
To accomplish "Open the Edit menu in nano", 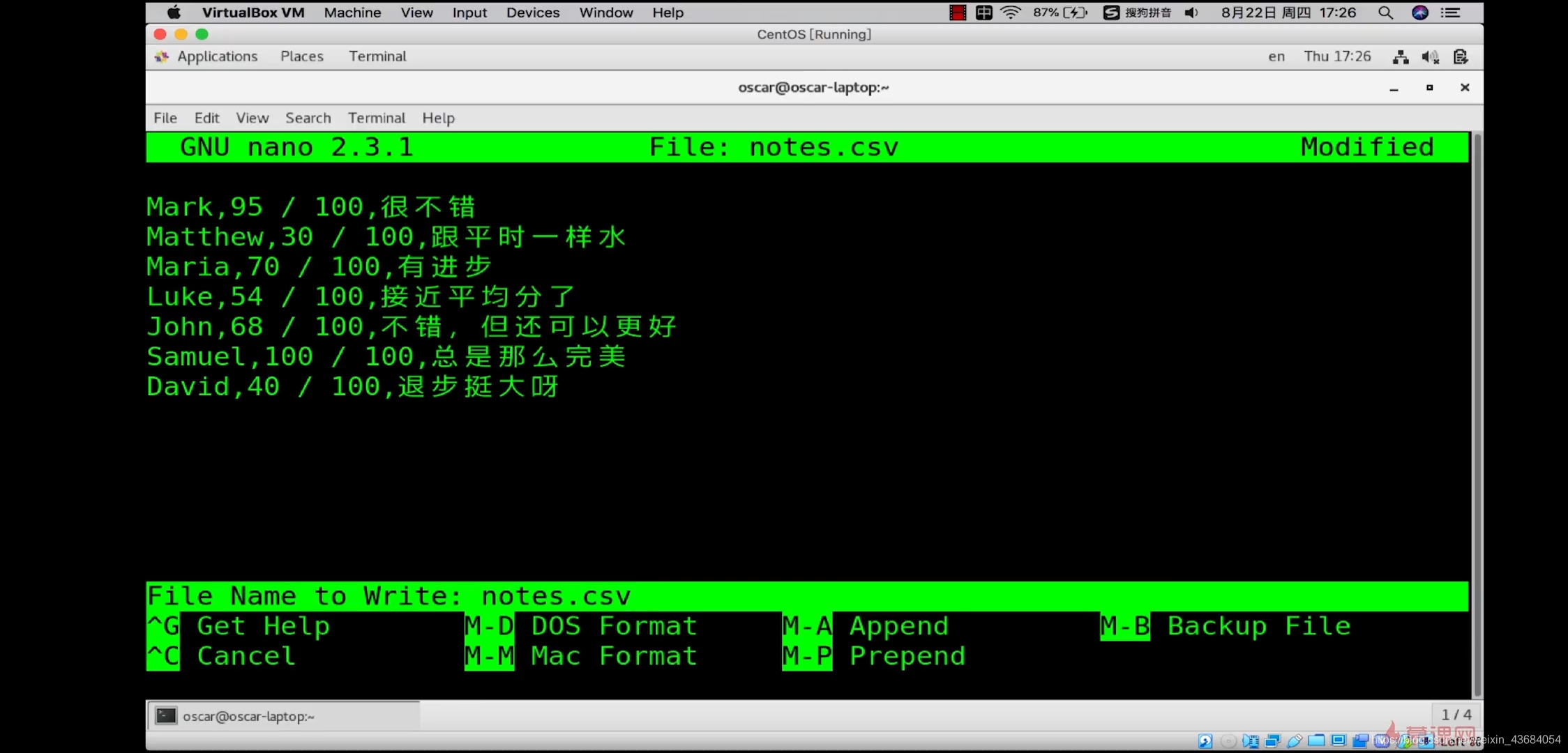I will click(206, 117).
